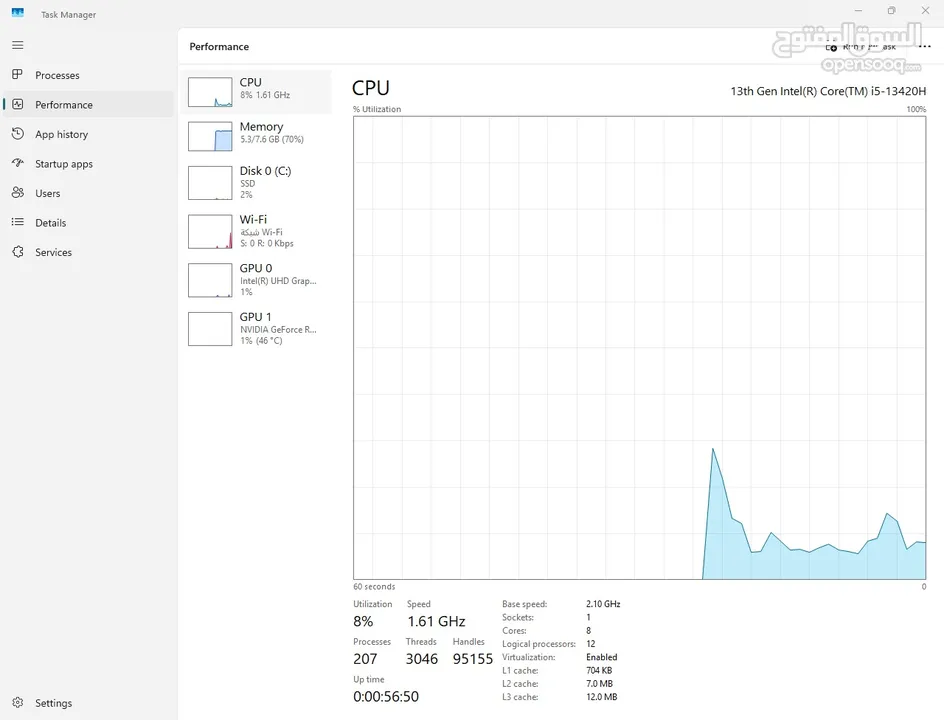Click the 95155 handles value
This screenshot has height=720, width=944.
[x=473, y=659]
